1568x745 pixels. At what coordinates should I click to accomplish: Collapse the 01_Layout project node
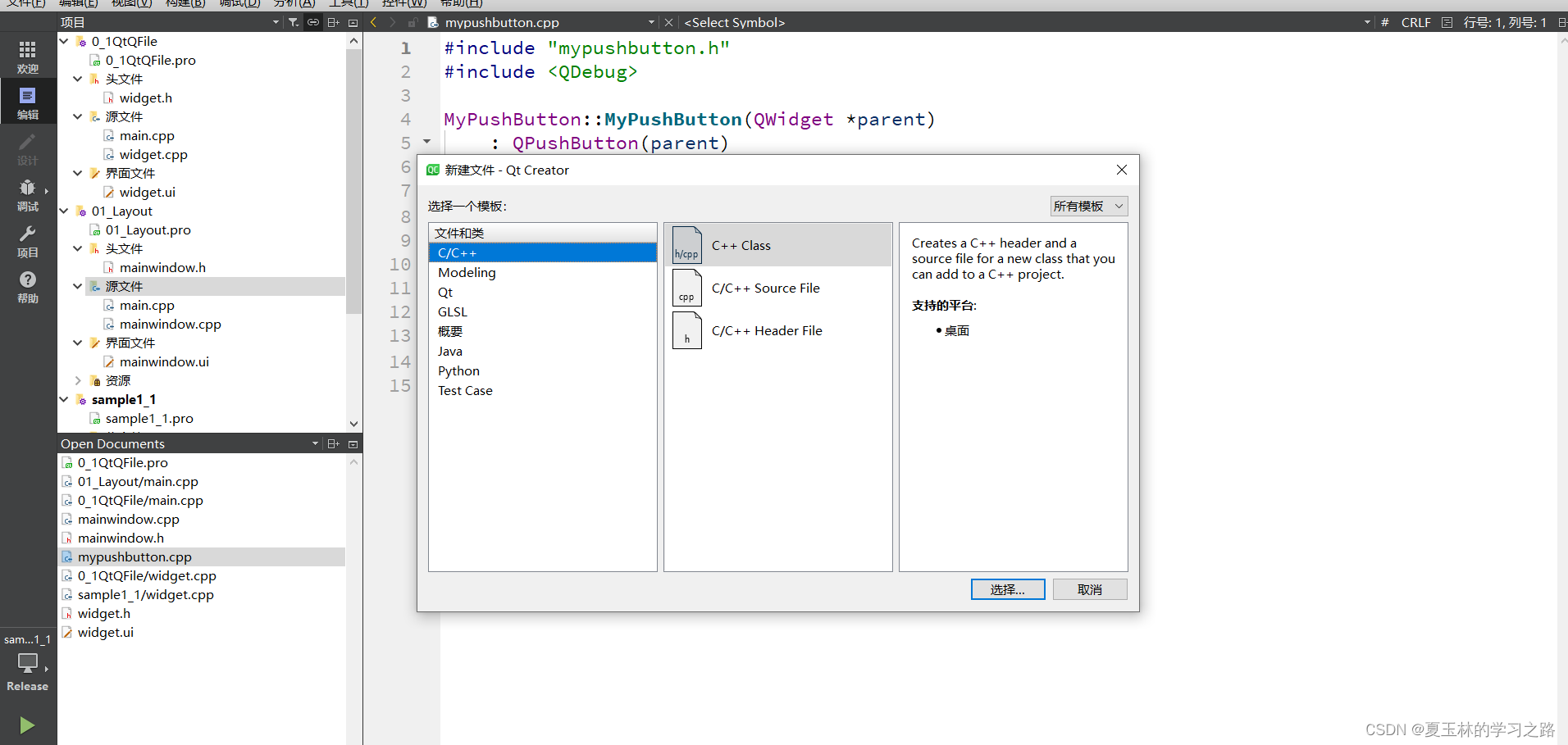(64, 211)
